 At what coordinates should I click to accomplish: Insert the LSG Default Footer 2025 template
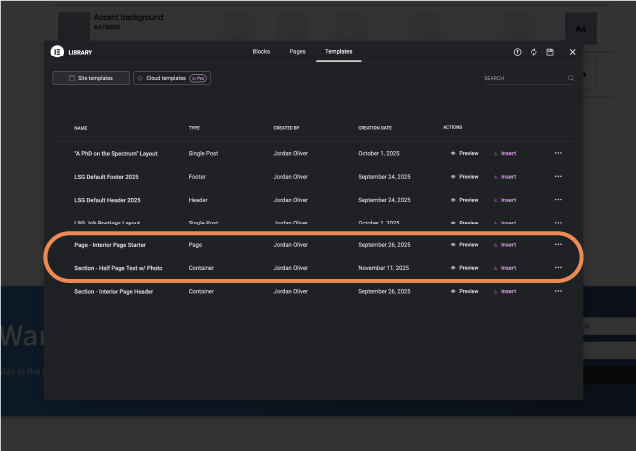[504, 177]
